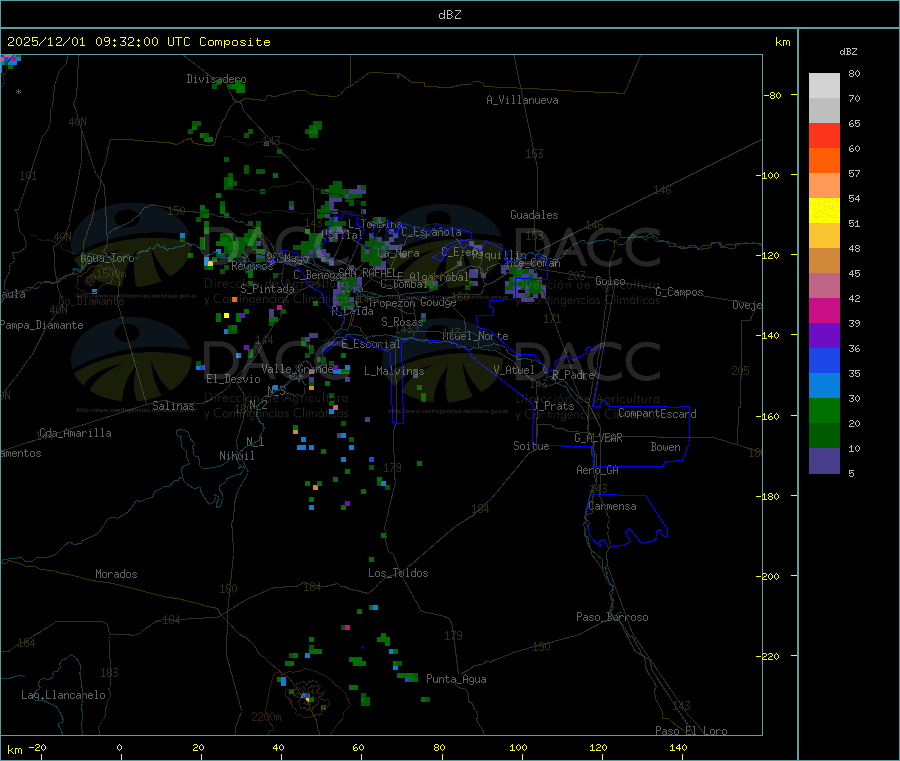Click the A_Villanueva location label
The image size is (900, 761).
pyautogui.click(x=522, y=100)
